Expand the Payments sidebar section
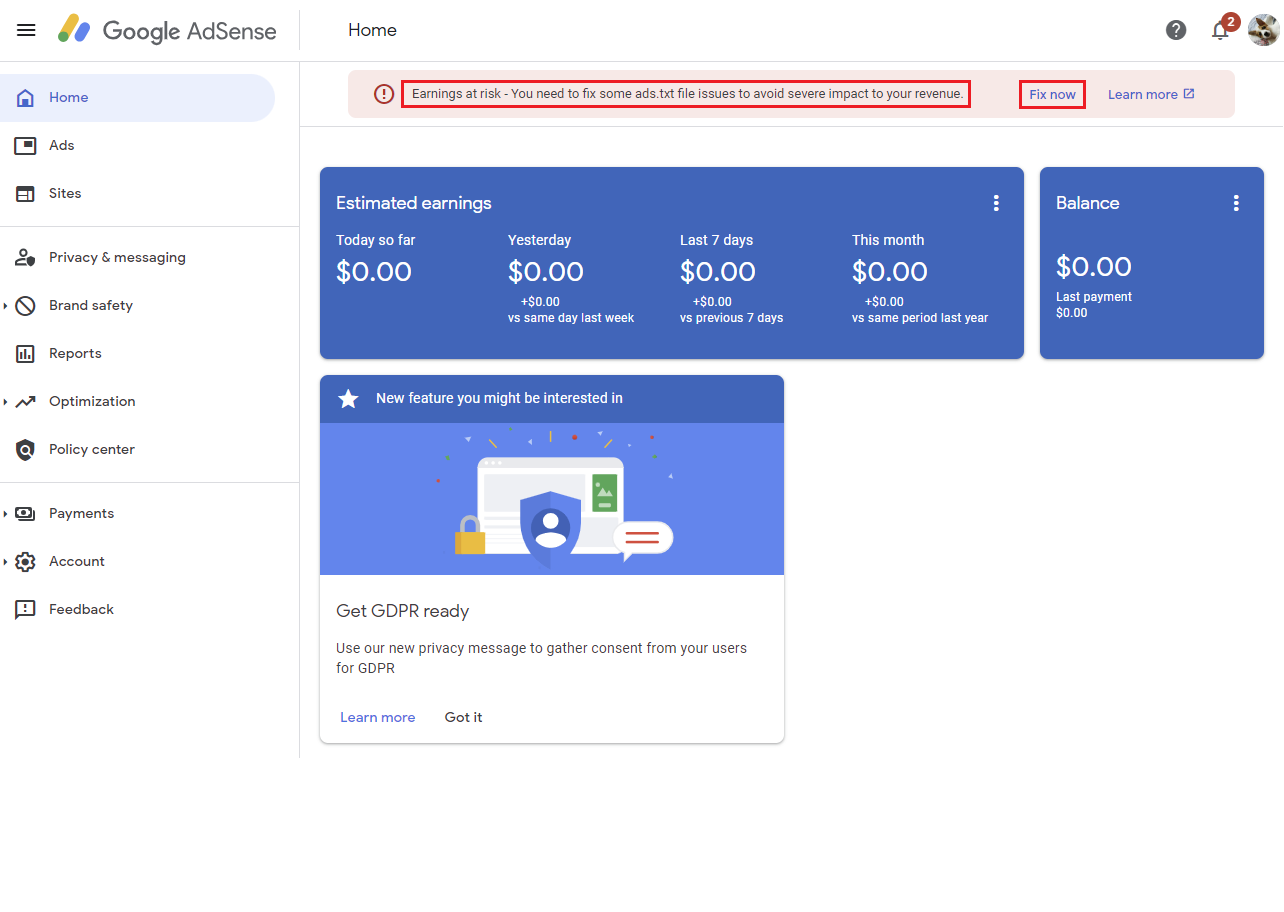1284x912 pixels. pyautogui.click(x=81, y=513)
